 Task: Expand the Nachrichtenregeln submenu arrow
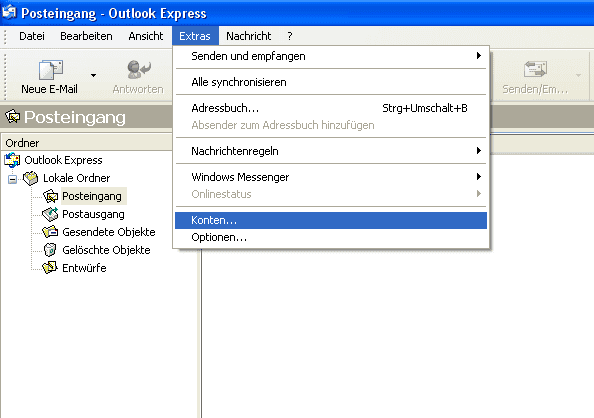point(478,150)
